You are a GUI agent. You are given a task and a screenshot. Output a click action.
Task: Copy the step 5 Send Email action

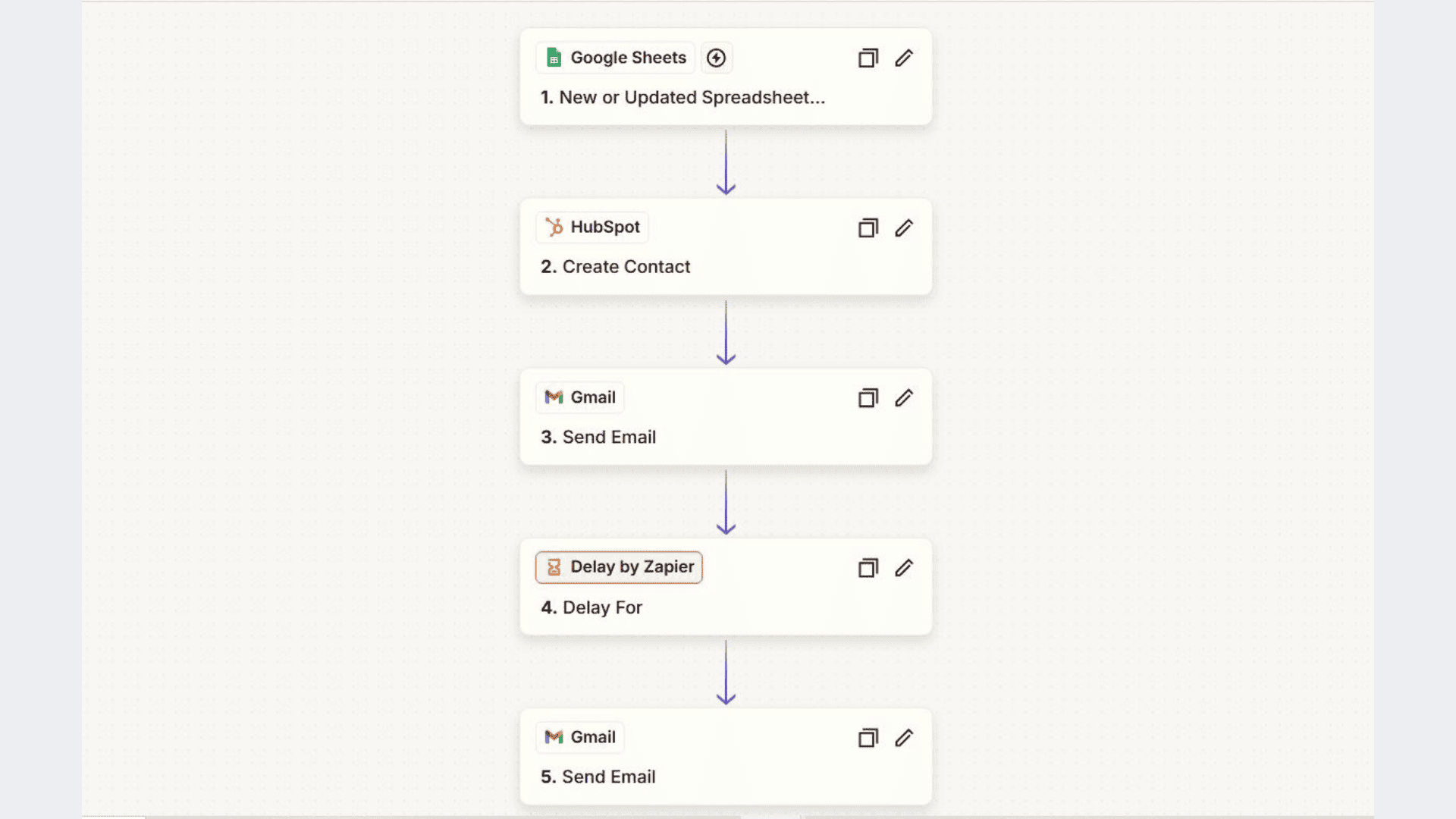click(868, 737)
